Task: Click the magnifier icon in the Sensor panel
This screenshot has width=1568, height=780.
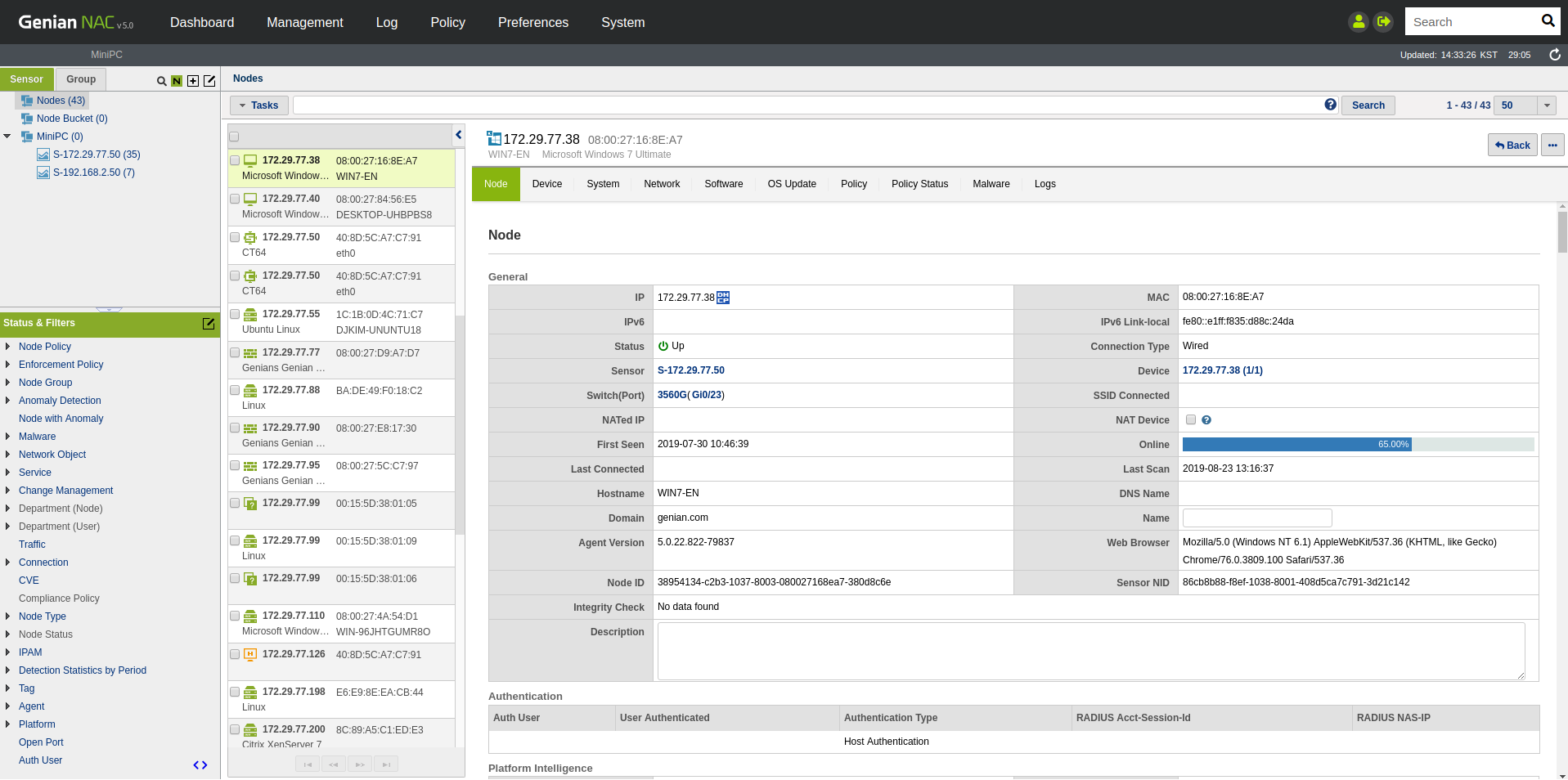Action: 161,81
